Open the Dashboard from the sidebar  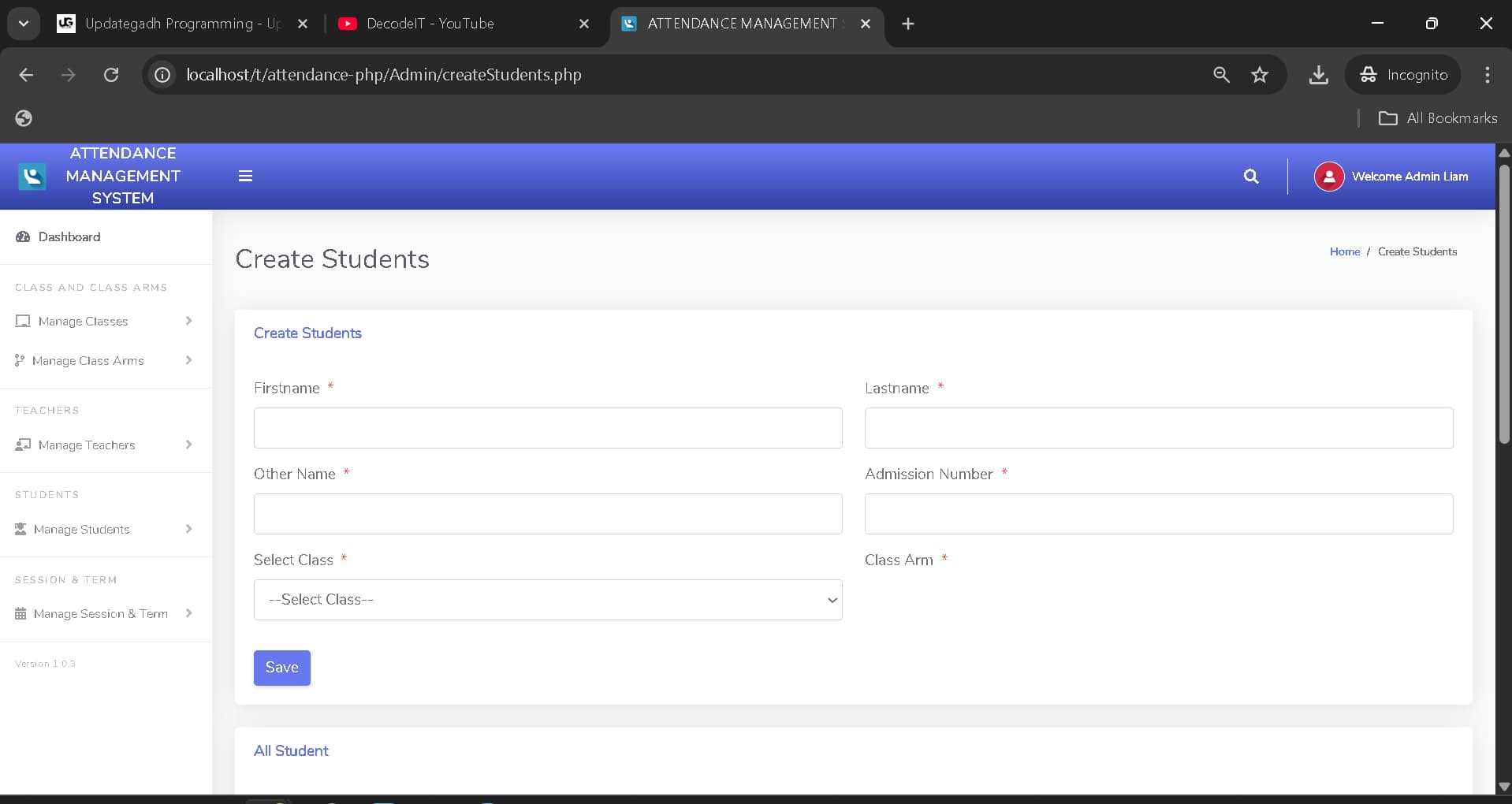pos(69,236)
